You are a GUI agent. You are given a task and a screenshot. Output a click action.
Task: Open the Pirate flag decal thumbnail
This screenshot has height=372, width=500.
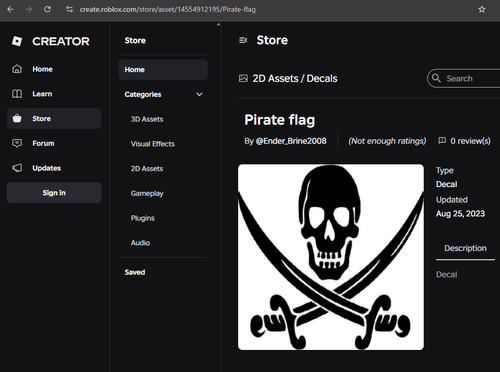tap(331, 257)
